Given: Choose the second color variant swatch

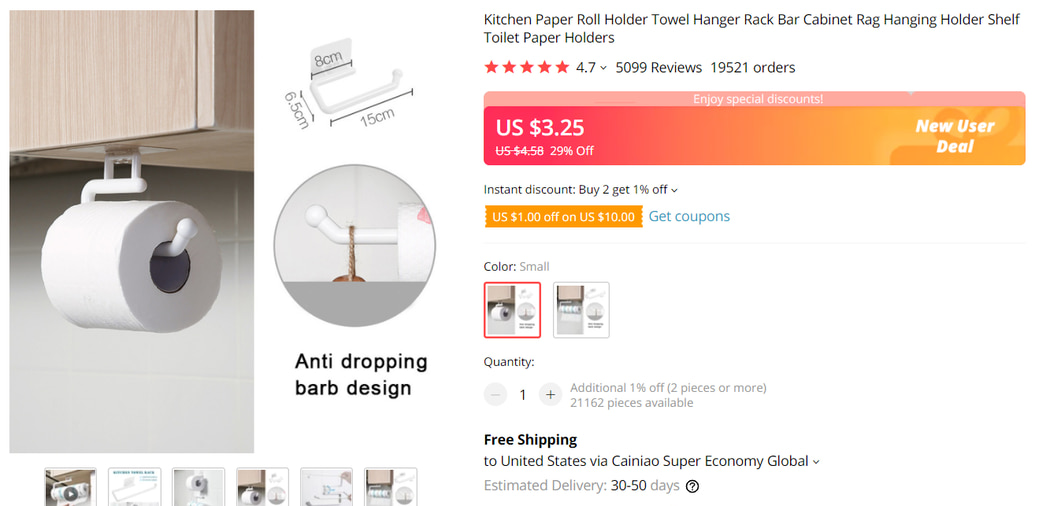Looking at the screenshot, I should [x=581, y=310].
